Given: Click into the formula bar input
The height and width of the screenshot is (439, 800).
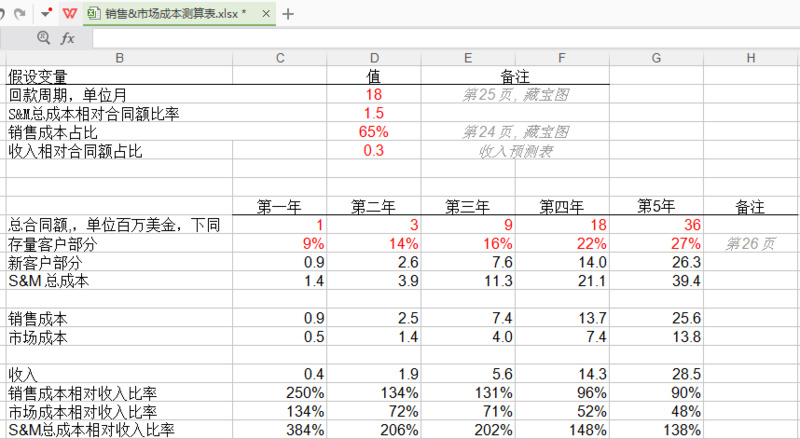Looking at the screenshot, I should click(446, 38).
